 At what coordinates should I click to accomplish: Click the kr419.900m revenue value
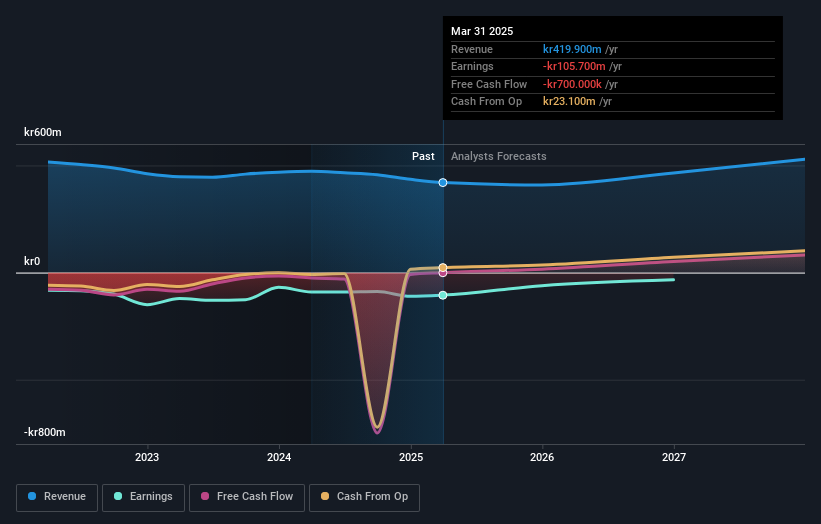(572, 49)
